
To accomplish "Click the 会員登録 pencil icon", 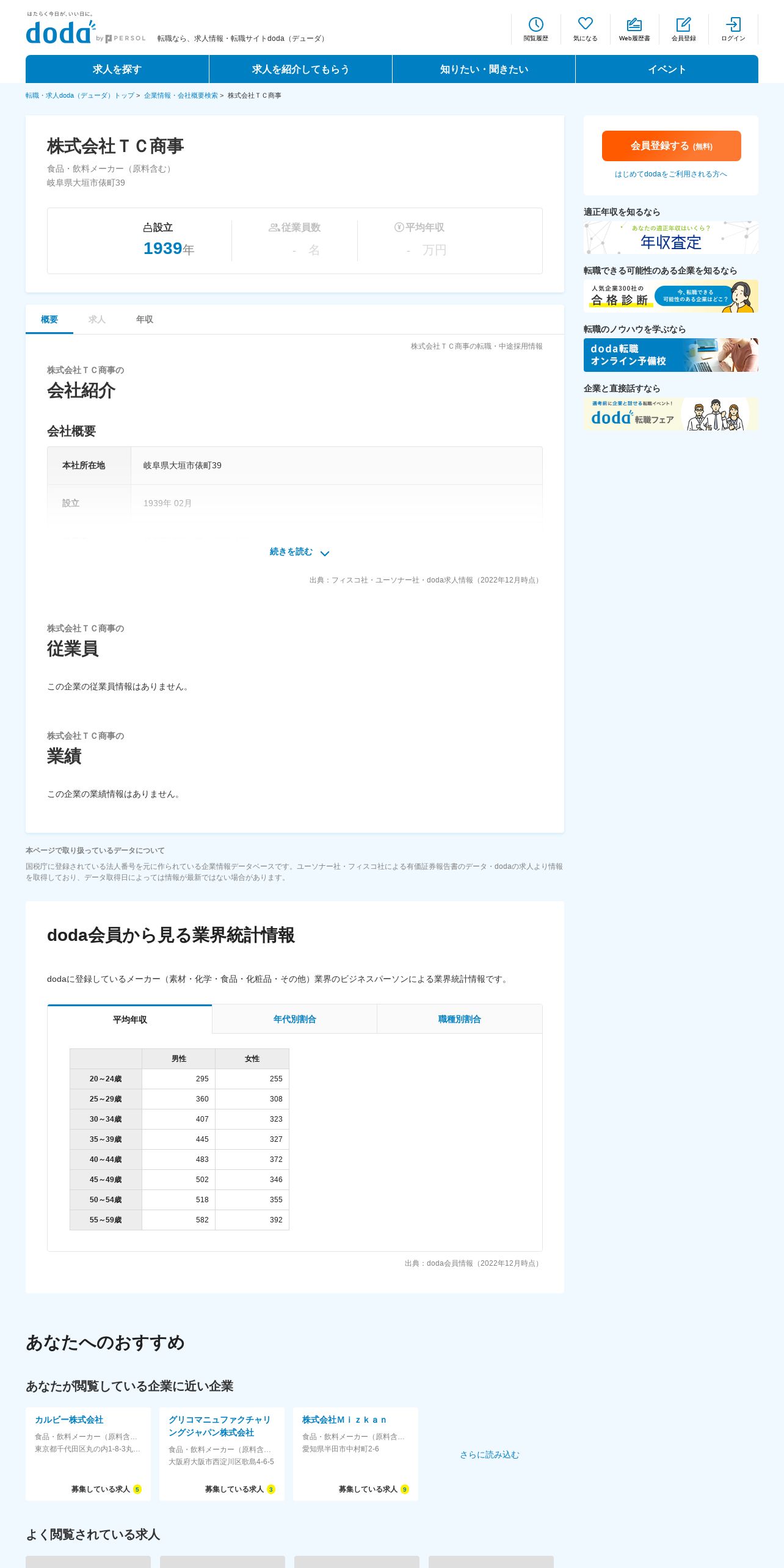I will coord(683,24).
